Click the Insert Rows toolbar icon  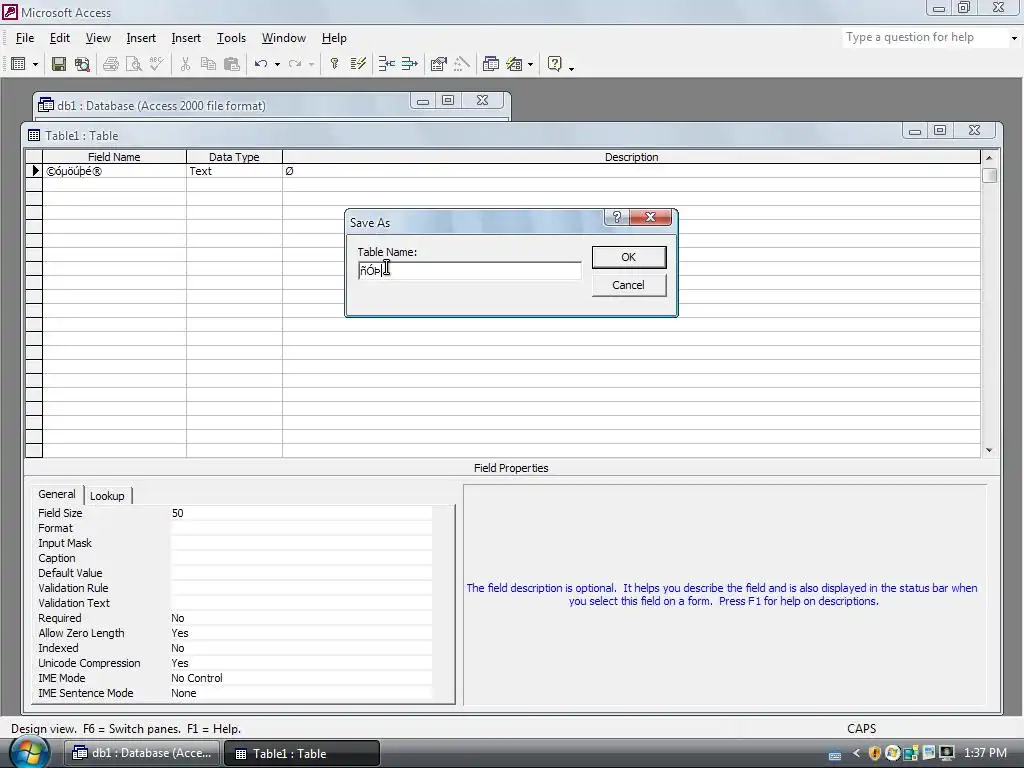click(387, 64)
